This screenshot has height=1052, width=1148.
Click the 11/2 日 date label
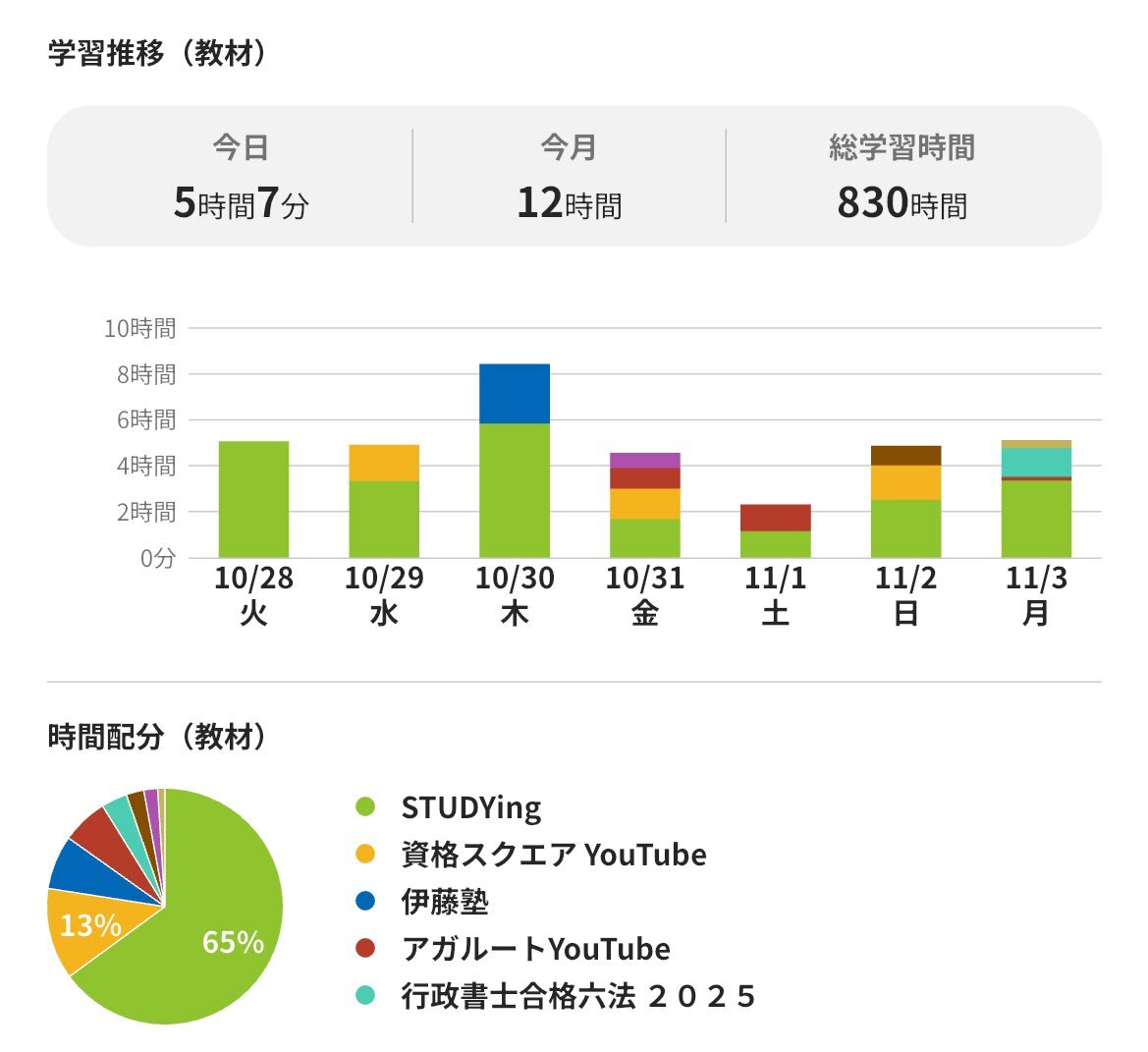tap(905, 595)
